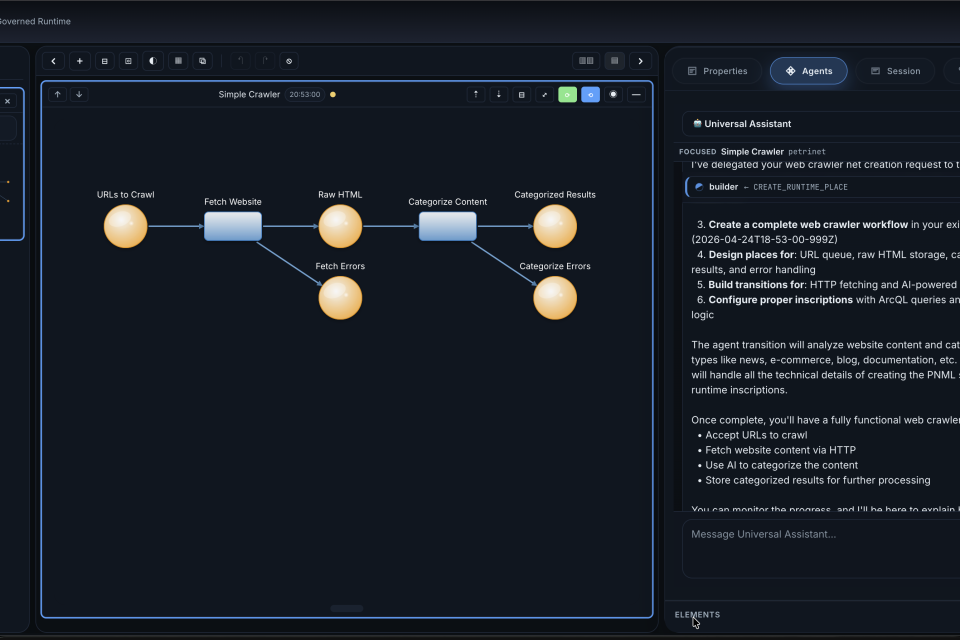Click the forward chevron at toolbar right end
This screenshot has width=960, height=640.
[x=640, y=61]
